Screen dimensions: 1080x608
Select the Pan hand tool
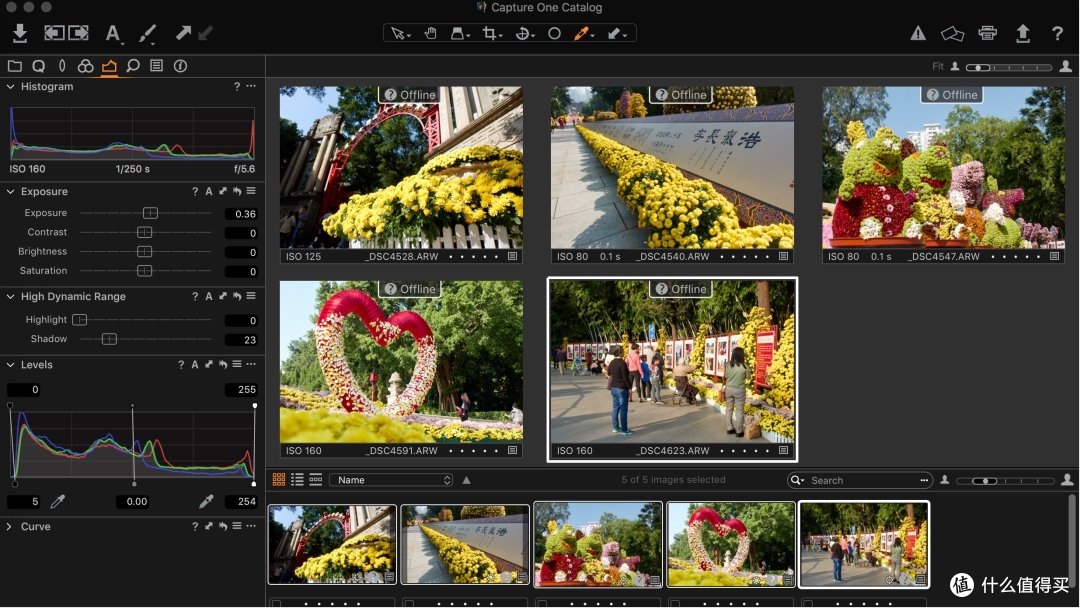click(430, 33)
